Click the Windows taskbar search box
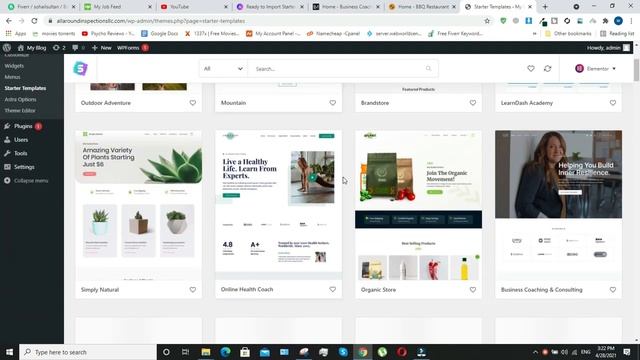 pos(88,352)
